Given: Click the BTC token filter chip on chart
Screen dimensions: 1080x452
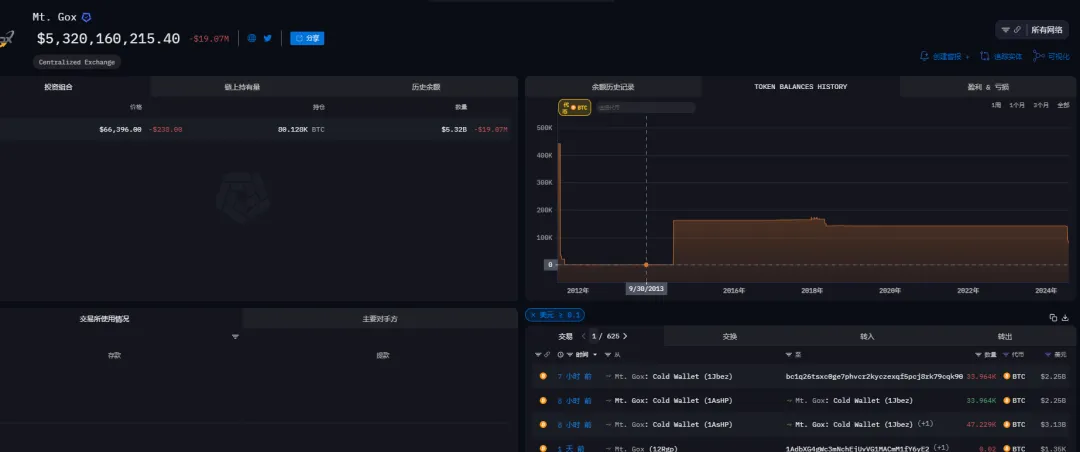Looking at the screenshot, I should coord(574,107).
